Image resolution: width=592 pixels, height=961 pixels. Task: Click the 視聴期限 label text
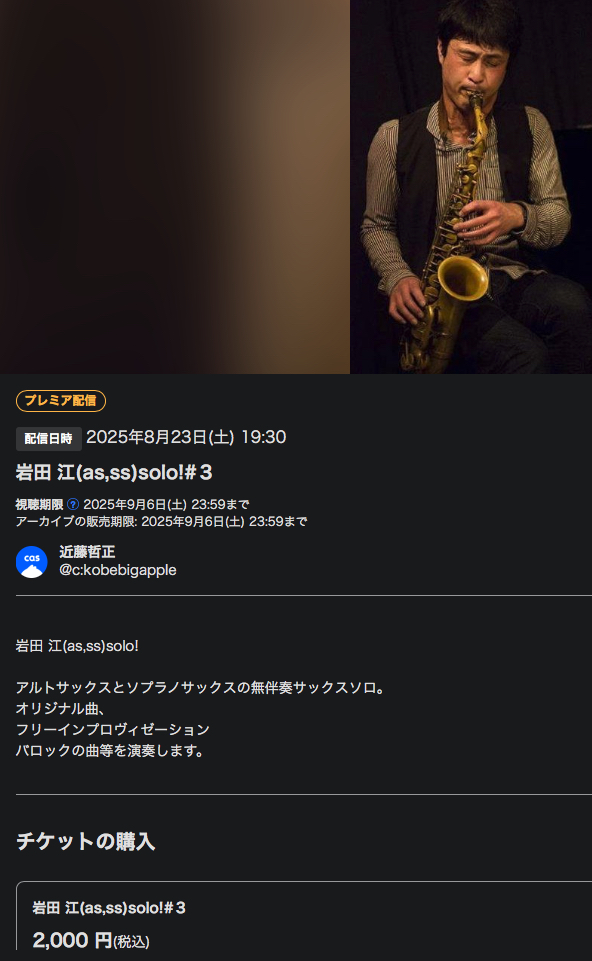pyautogui.click(x=39, y=504)
